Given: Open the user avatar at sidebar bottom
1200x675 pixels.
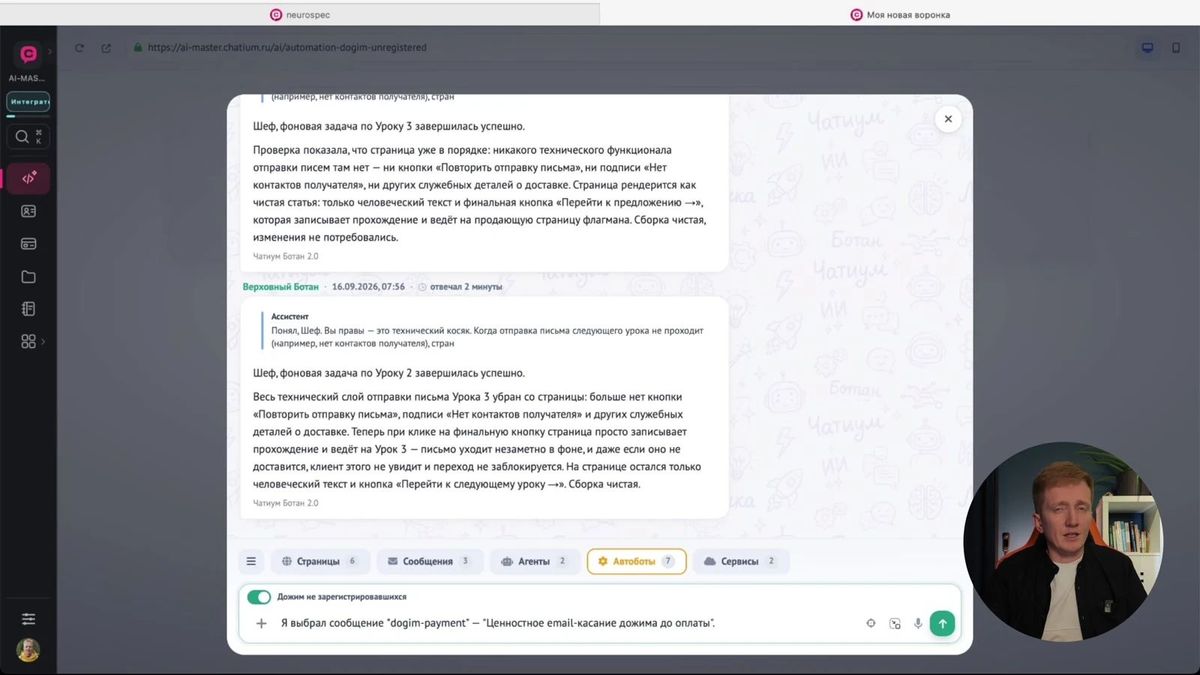Looking at the screenshot, I should [x=28, y=650].
